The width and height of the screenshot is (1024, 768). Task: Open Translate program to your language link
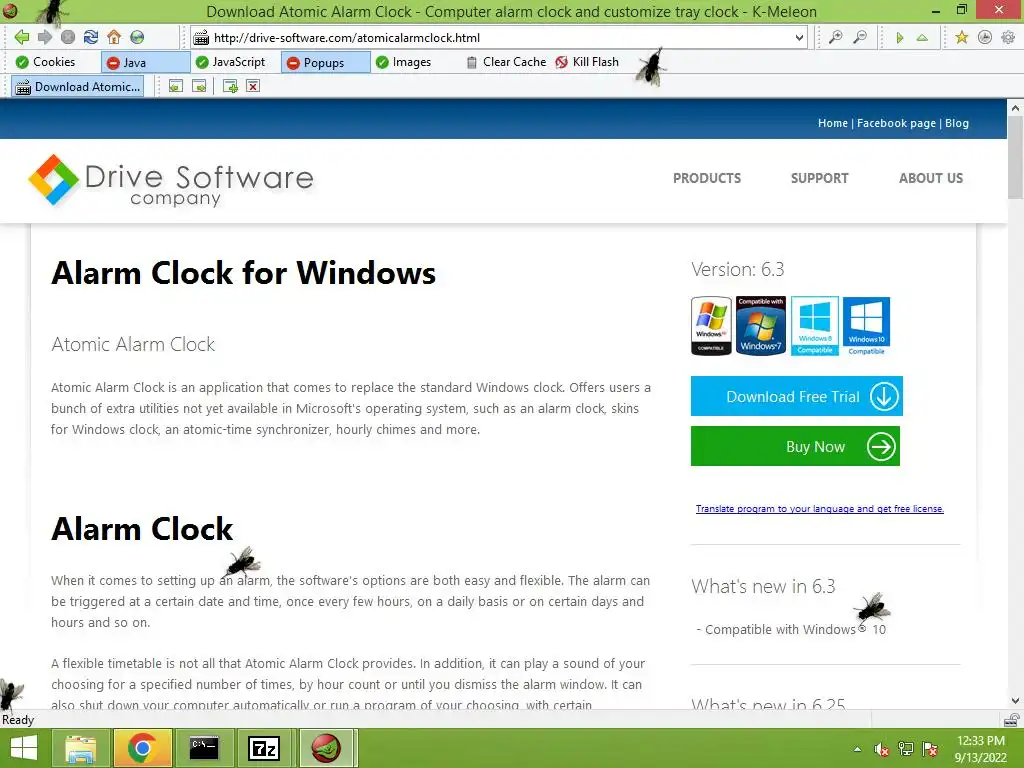click(820, 509)
